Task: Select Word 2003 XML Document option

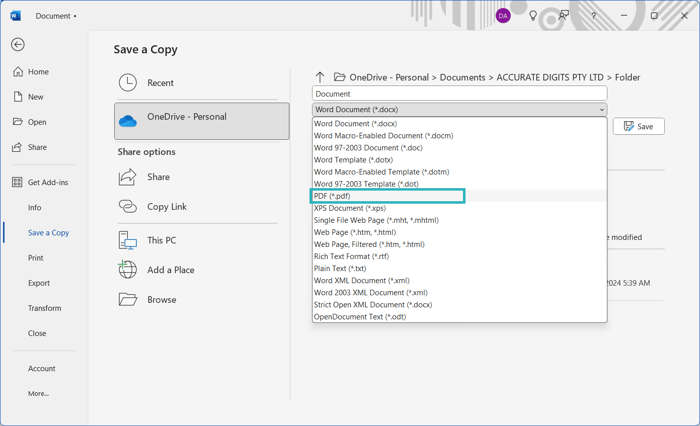Action: (459, 292)
